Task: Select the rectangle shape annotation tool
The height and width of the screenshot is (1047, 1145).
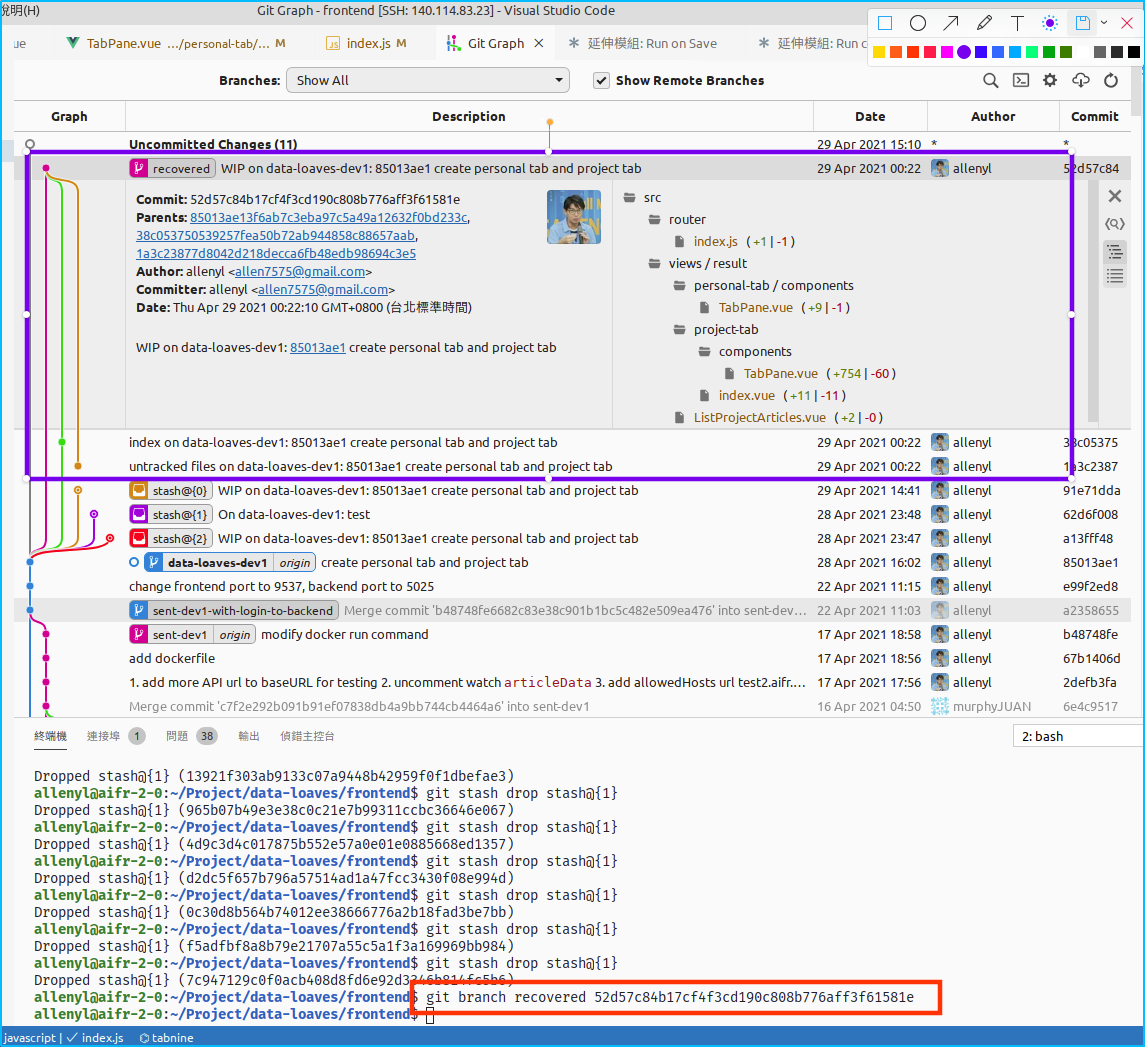Action: pos(885,23)
